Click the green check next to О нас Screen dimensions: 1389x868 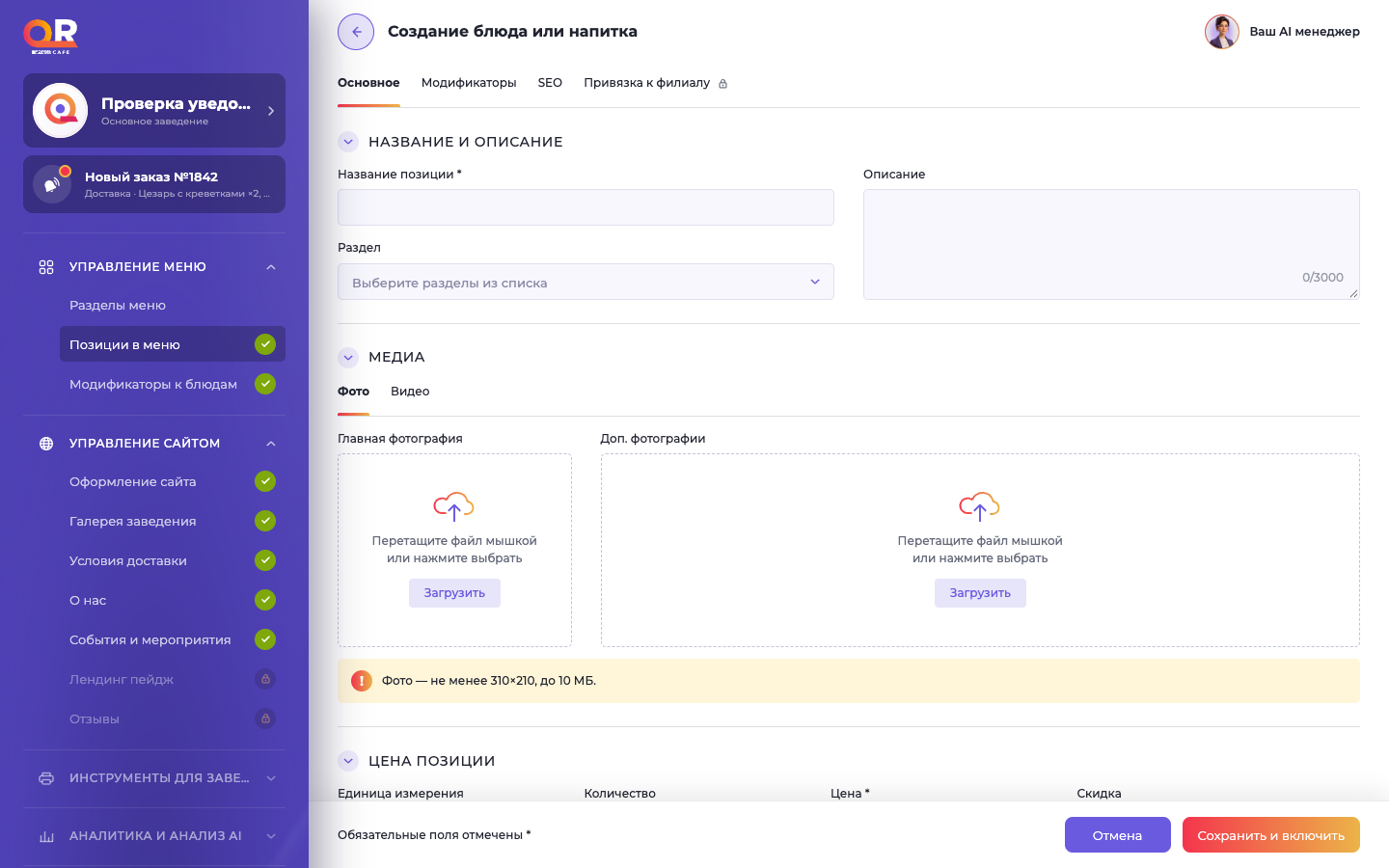click(x=265, y=600)
